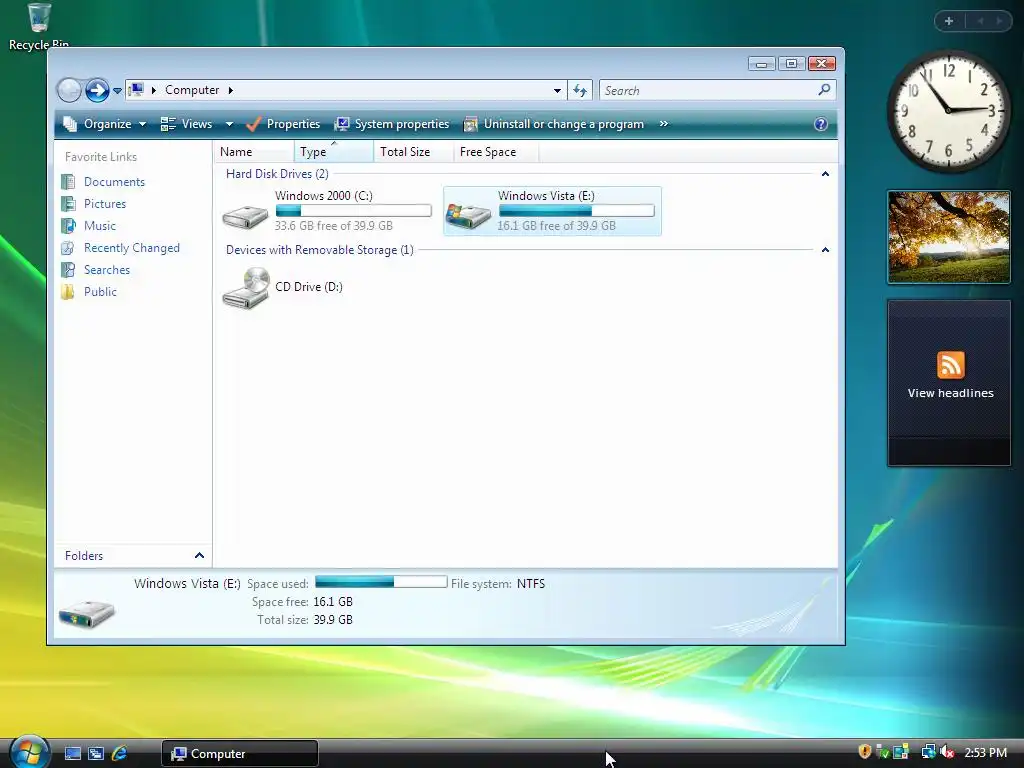Click in the Search field

point(709,91)
